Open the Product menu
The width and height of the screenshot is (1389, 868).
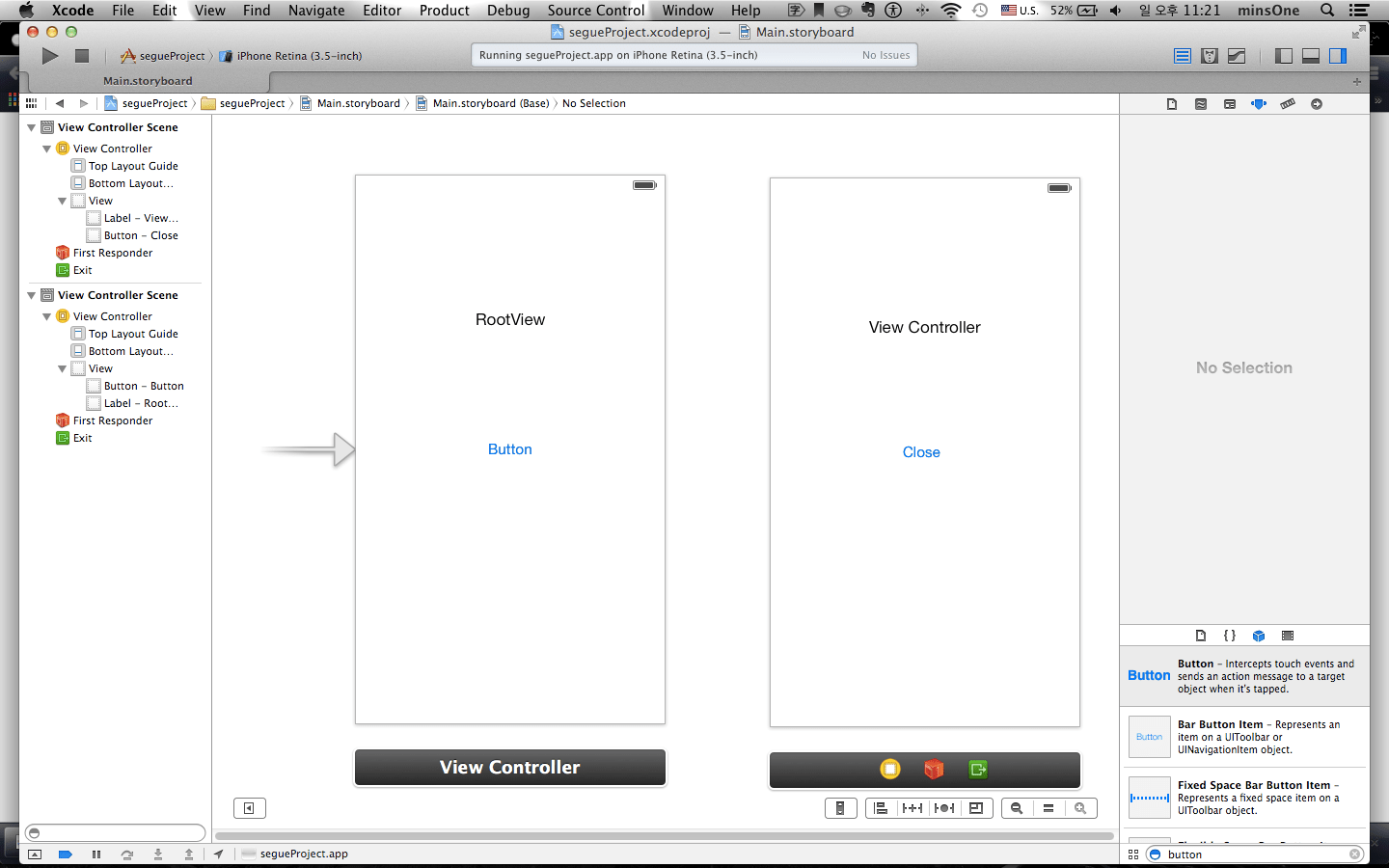(445, 11)
